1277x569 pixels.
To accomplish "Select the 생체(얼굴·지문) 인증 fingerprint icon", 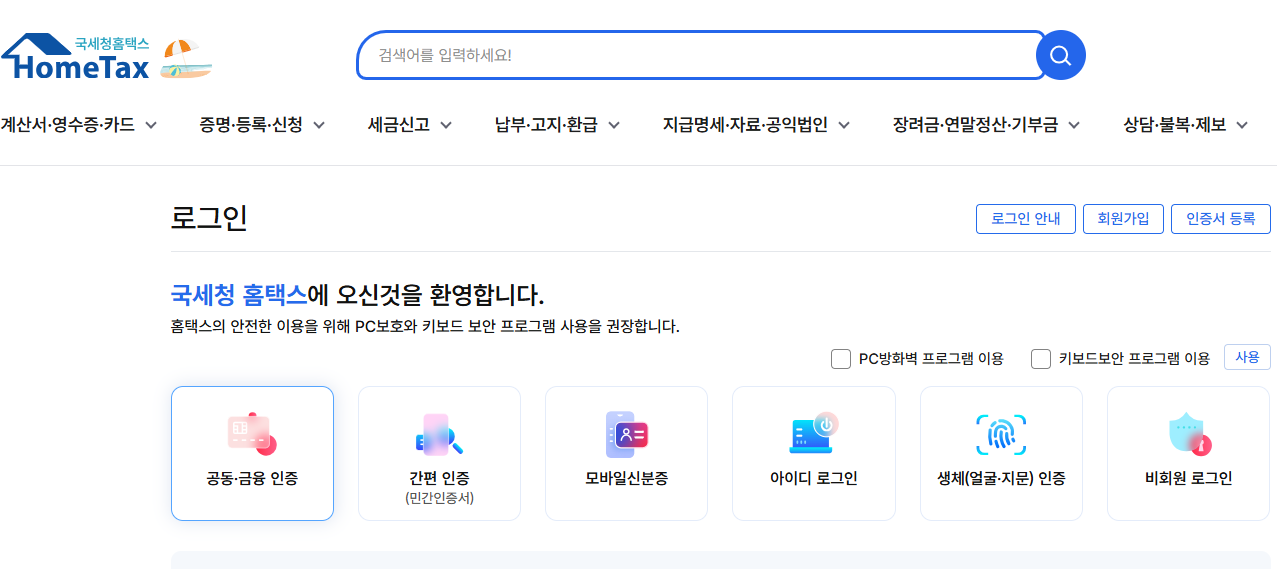I will pyautogui.click(x=1001, y=434).
